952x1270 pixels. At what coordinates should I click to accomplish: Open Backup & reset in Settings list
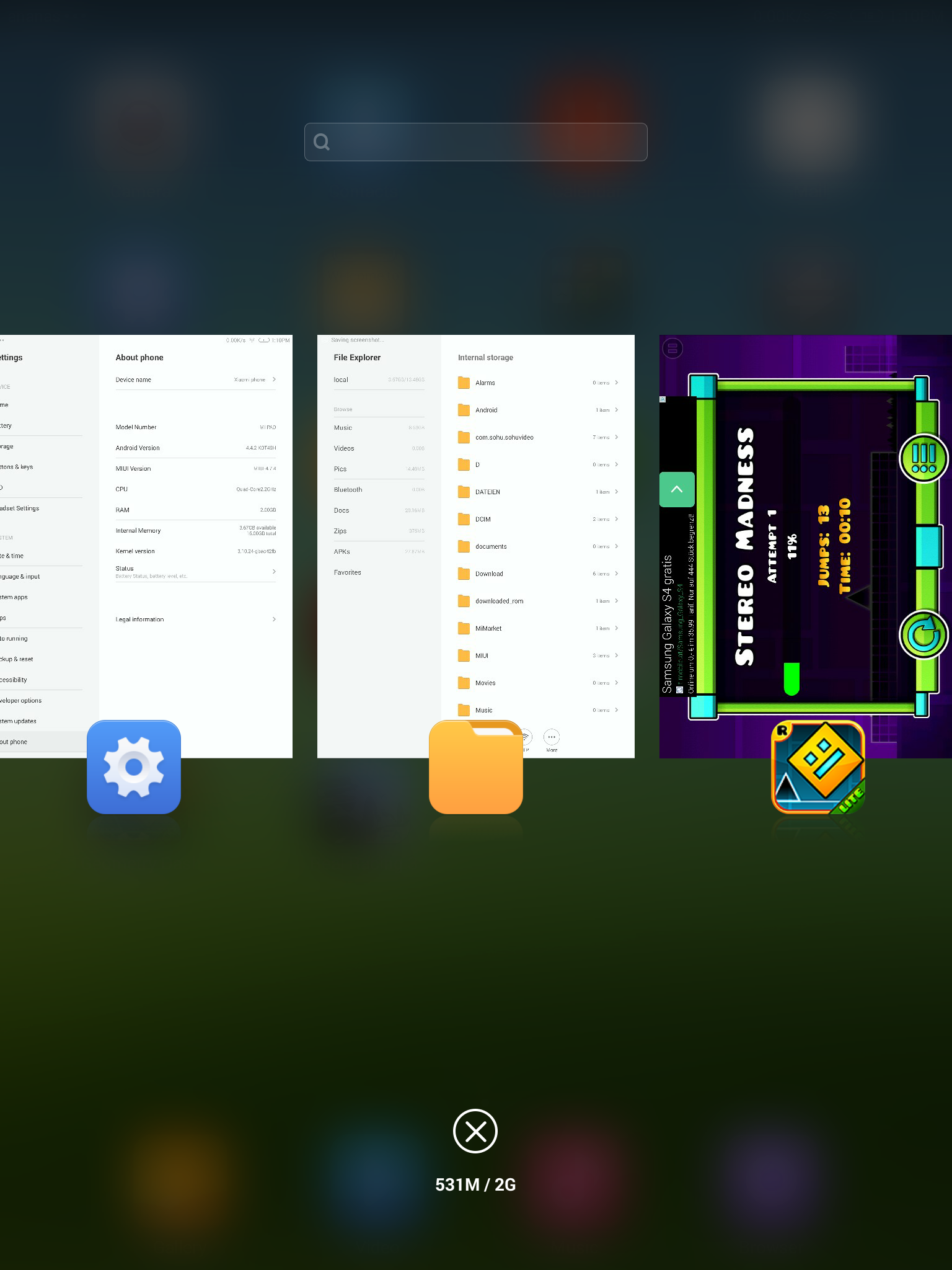41,659
